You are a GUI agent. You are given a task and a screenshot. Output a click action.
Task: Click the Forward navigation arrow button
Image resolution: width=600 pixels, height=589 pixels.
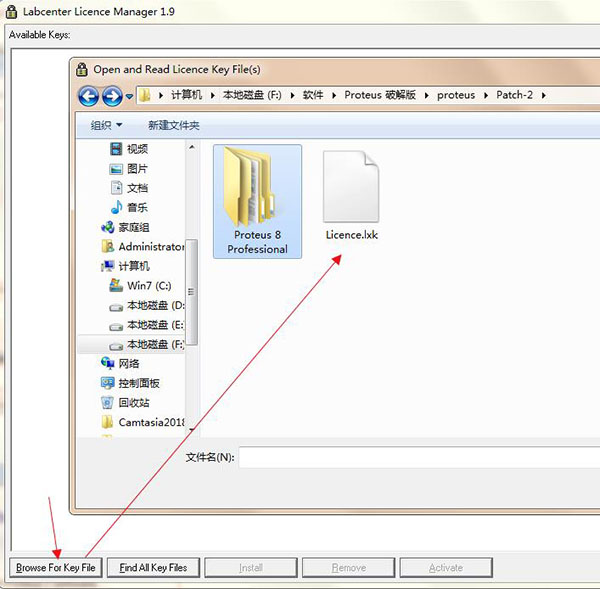[112, 96]
